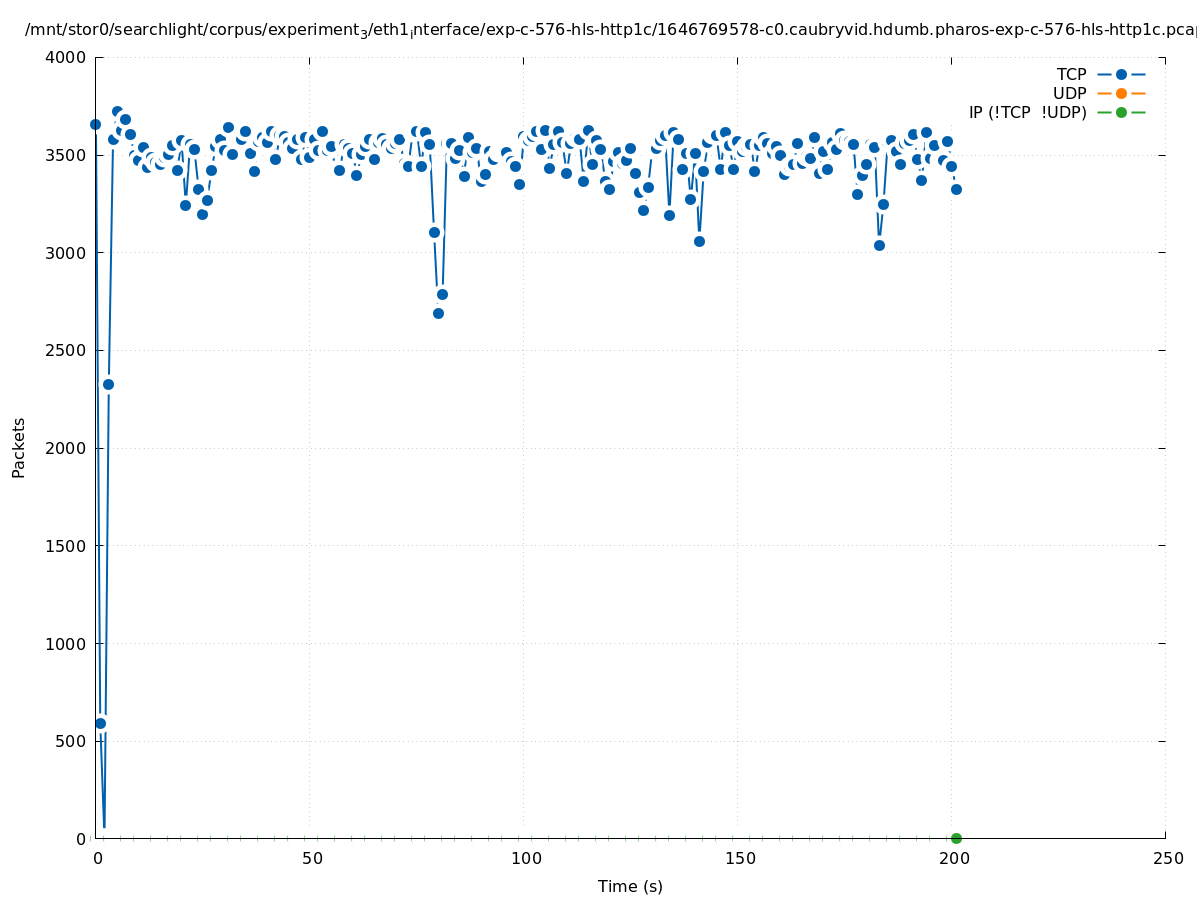
Task: Click the 1500 tick label on y-axis
Action: point(66,545)
